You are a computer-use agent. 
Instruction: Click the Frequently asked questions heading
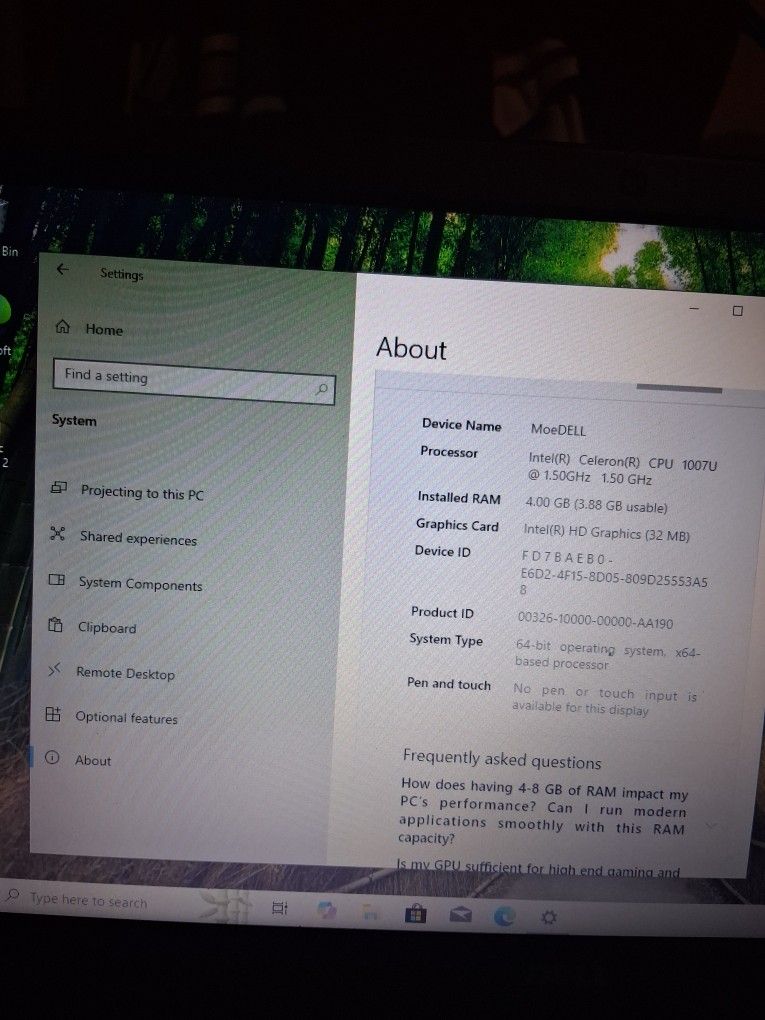(x=502, y=759)
